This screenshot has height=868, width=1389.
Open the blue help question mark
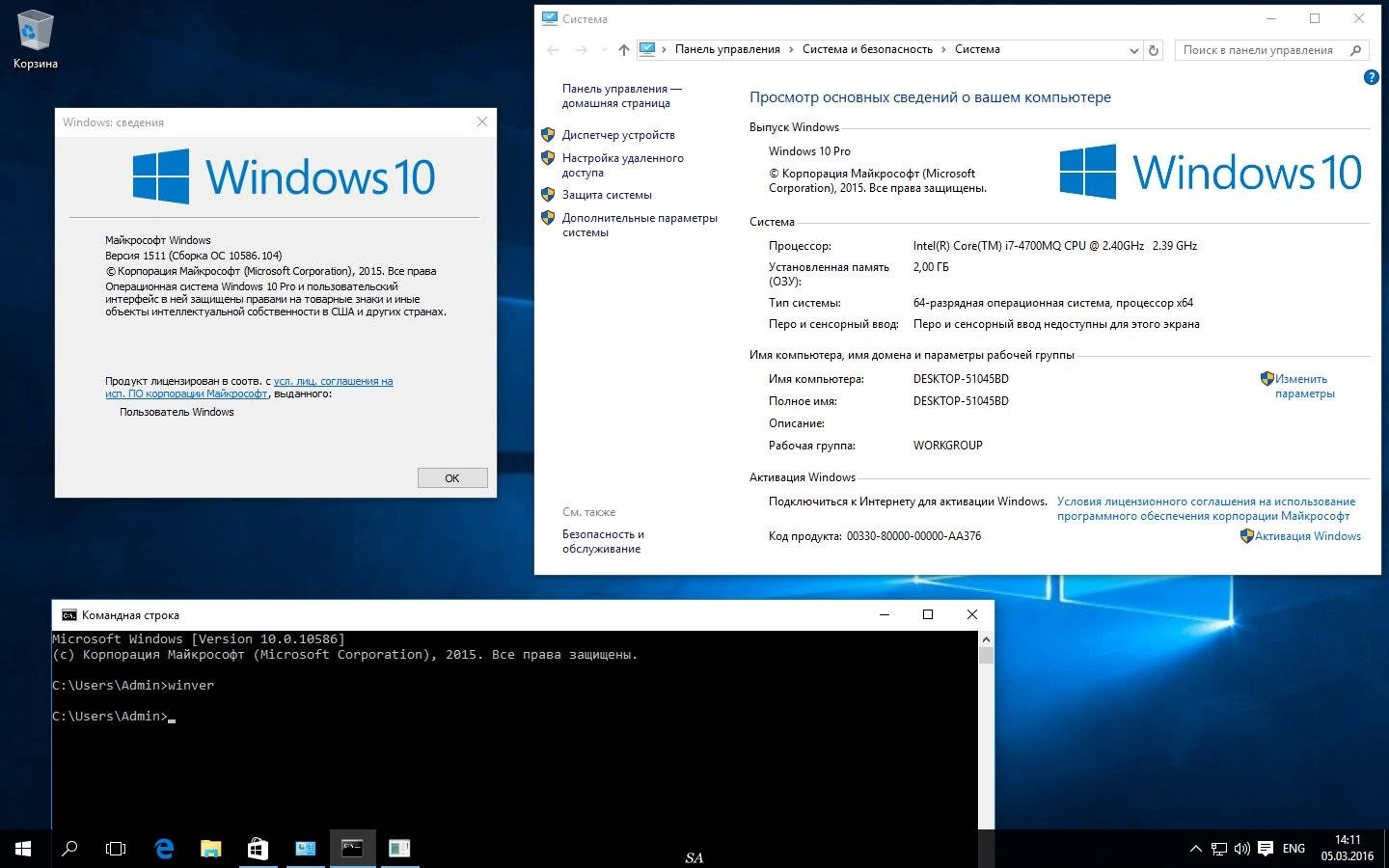click(x=1371, y=77)
